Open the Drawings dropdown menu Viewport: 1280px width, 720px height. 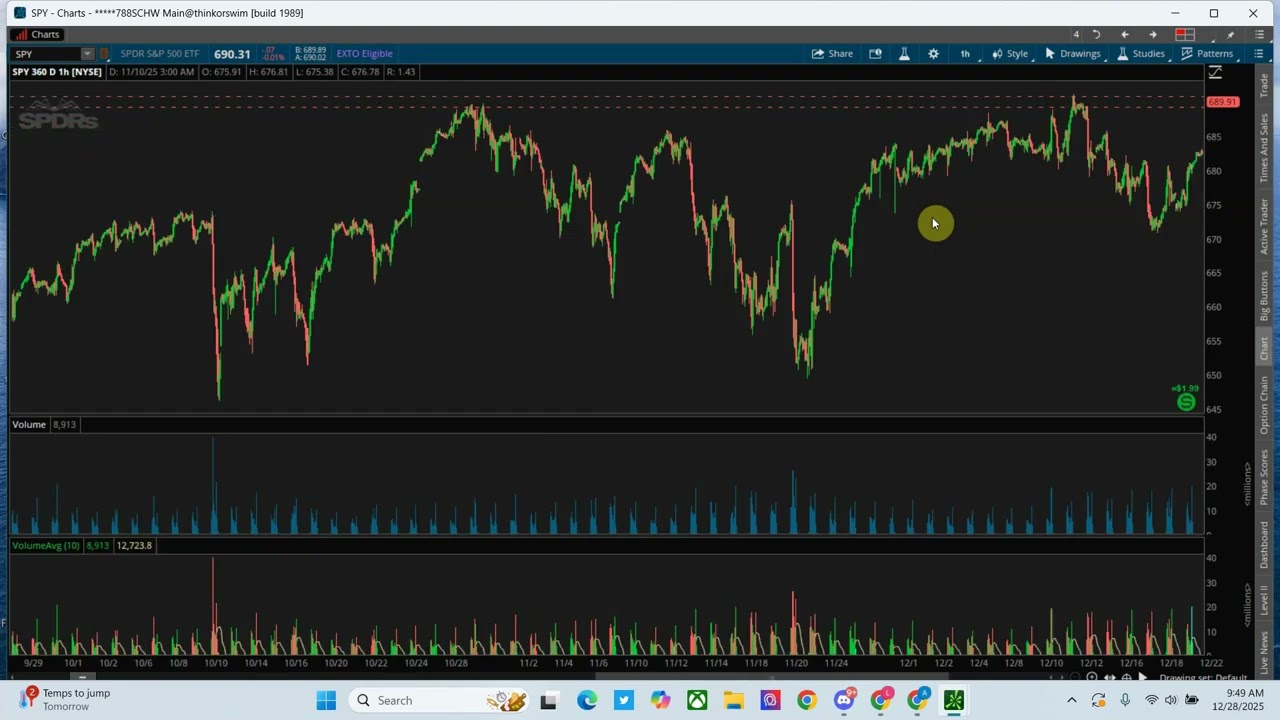pos(1072,54)
